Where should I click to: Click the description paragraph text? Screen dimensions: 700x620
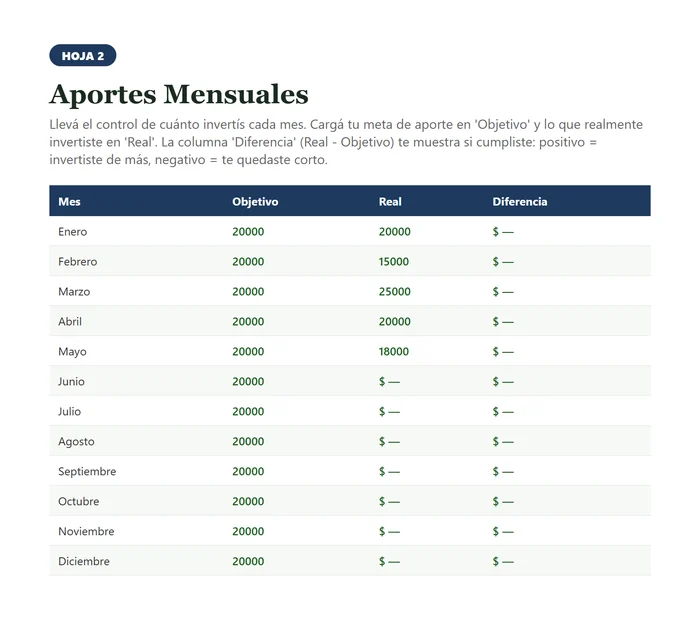pyautogui.click(x=346, y=142)
